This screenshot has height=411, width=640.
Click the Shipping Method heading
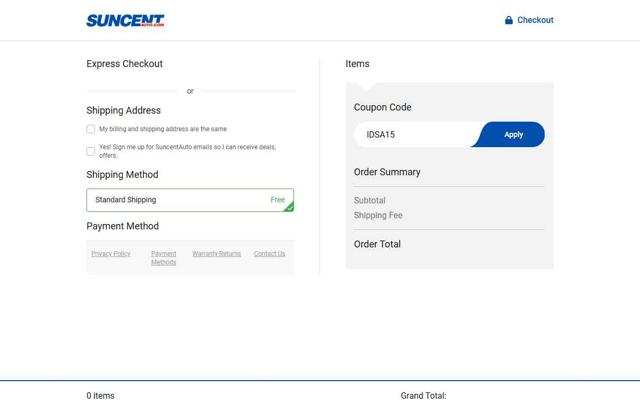(x=122, y=175)
